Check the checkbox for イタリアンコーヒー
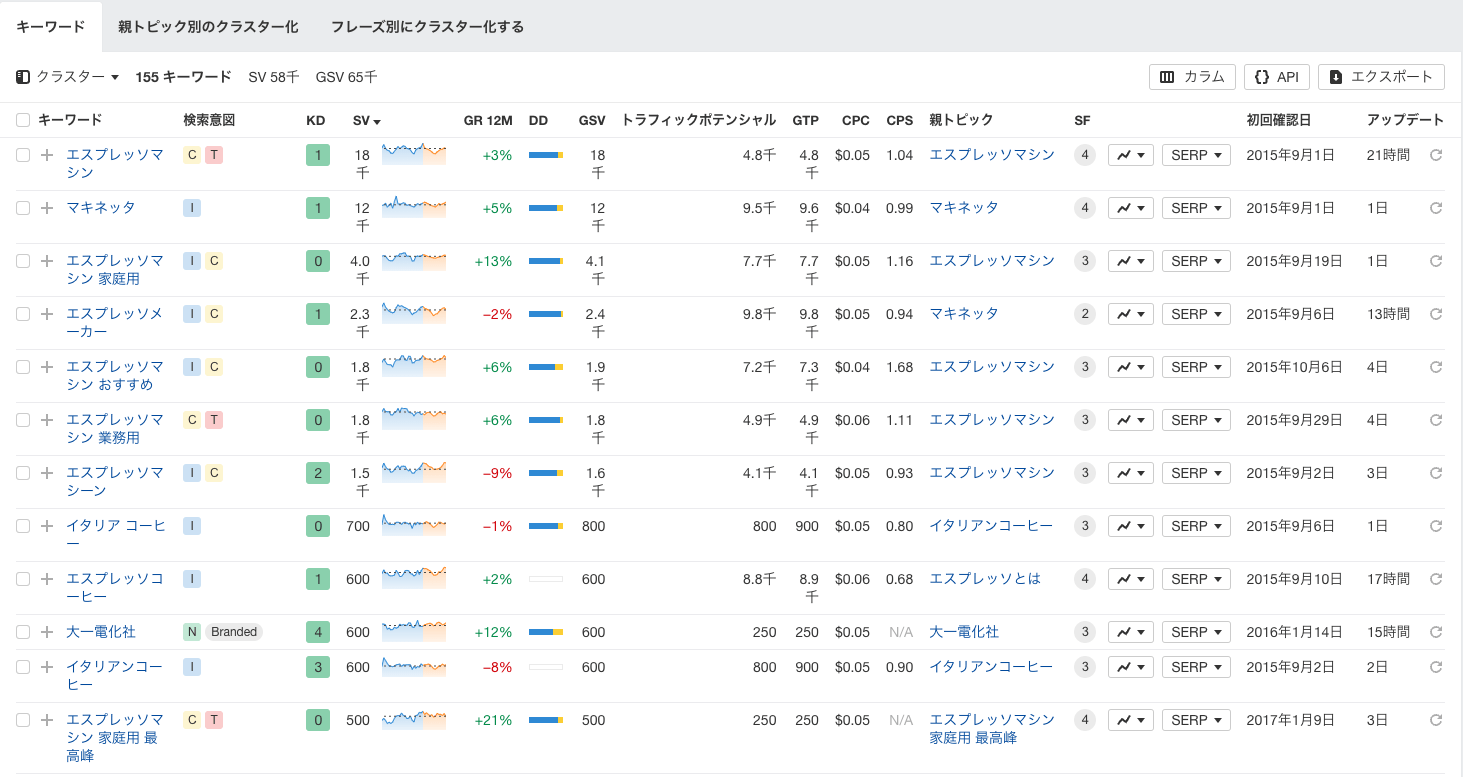This screenshot has height=777, width=1463. coord(22,666)
